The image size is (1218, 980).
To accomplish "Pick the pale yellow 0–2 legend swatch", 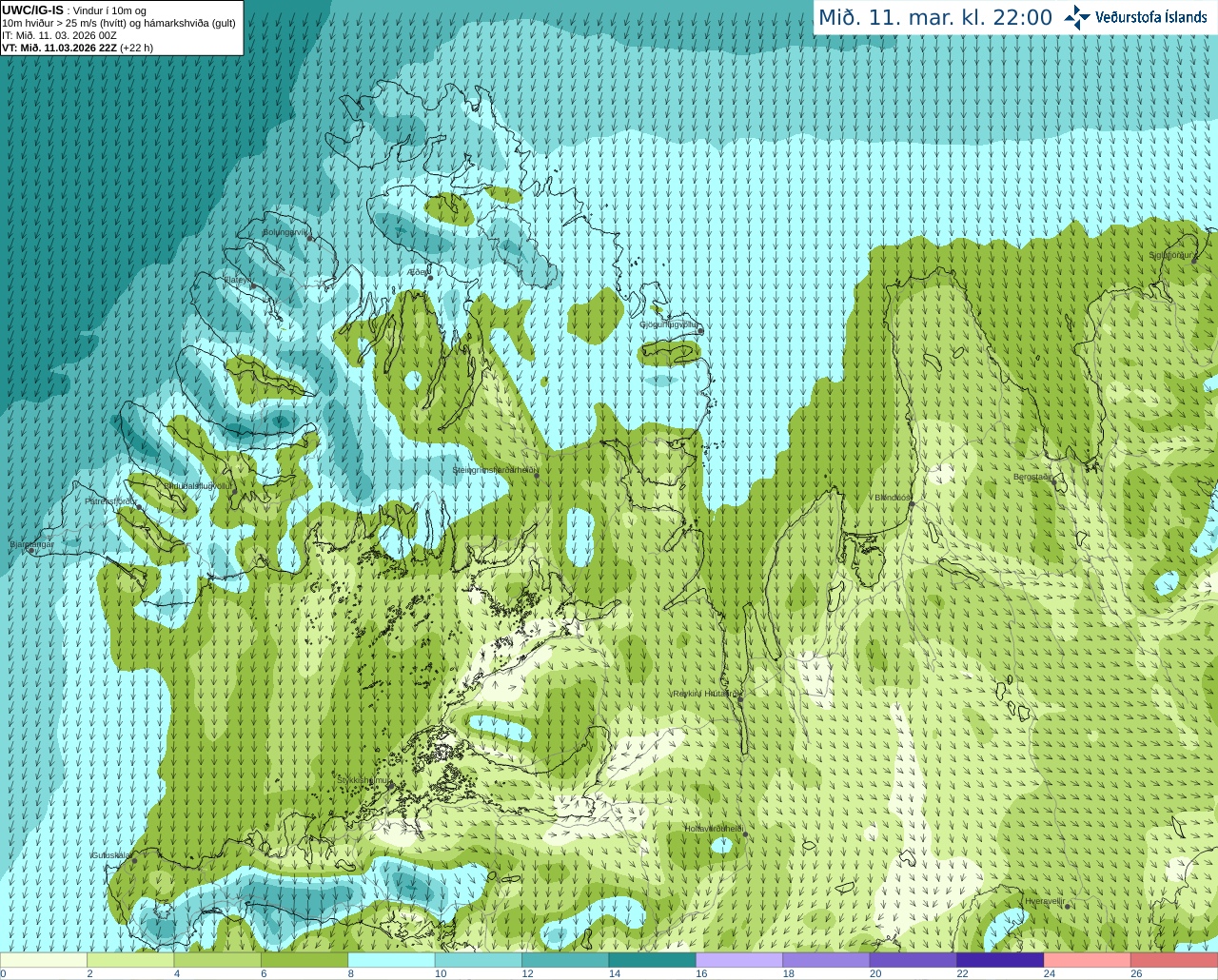I will coord(44,960).
